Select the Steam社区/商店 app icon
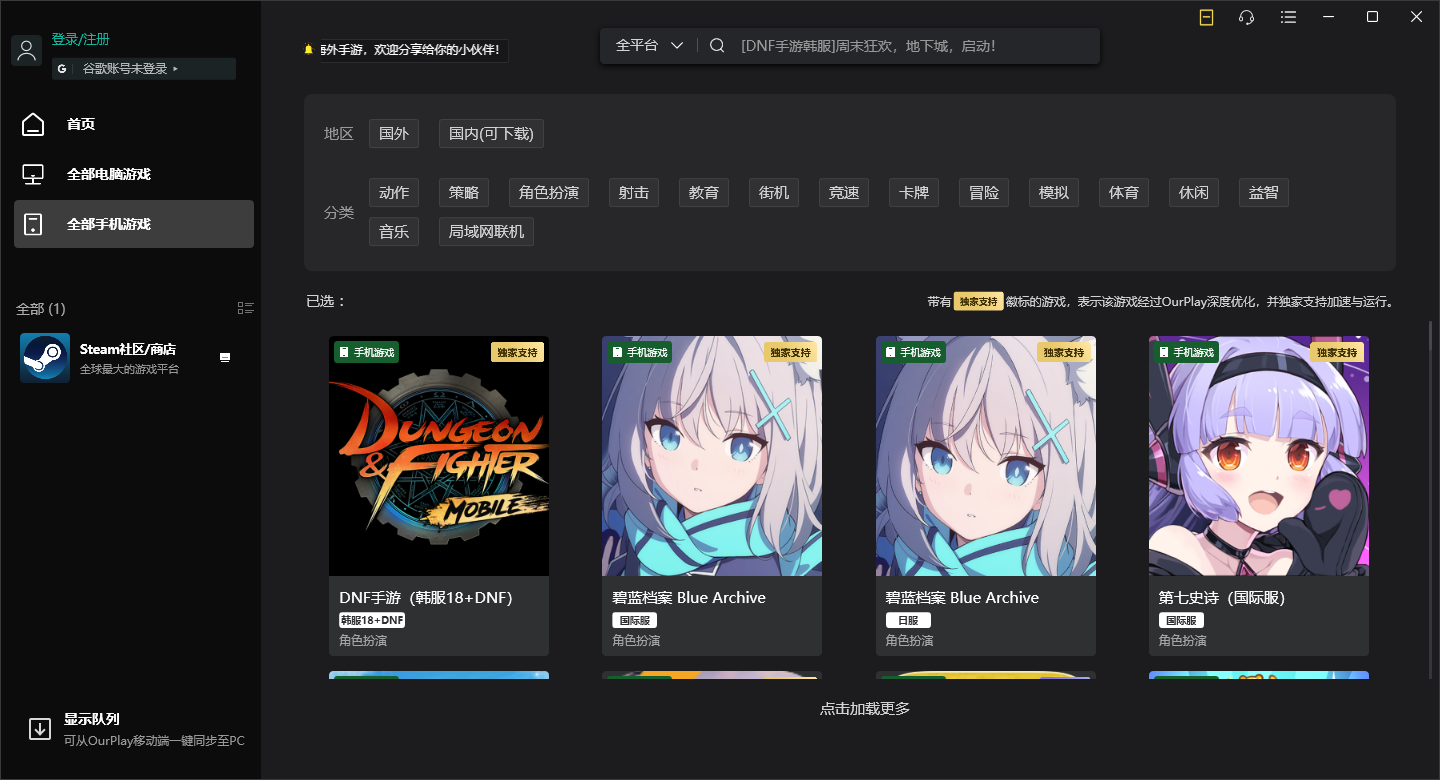Viewport: 1440px width, 780px height. point(44,357)
